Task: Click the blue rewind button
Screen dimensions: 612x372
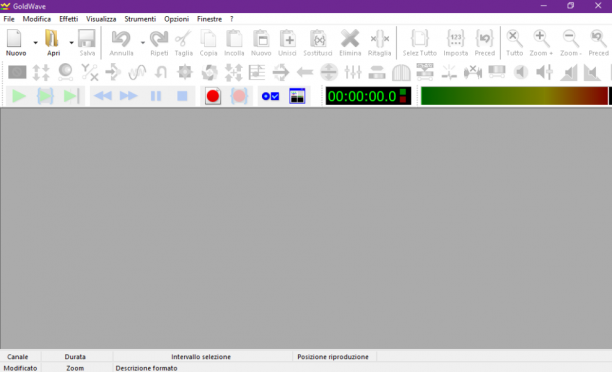Action: click(103, 96)
